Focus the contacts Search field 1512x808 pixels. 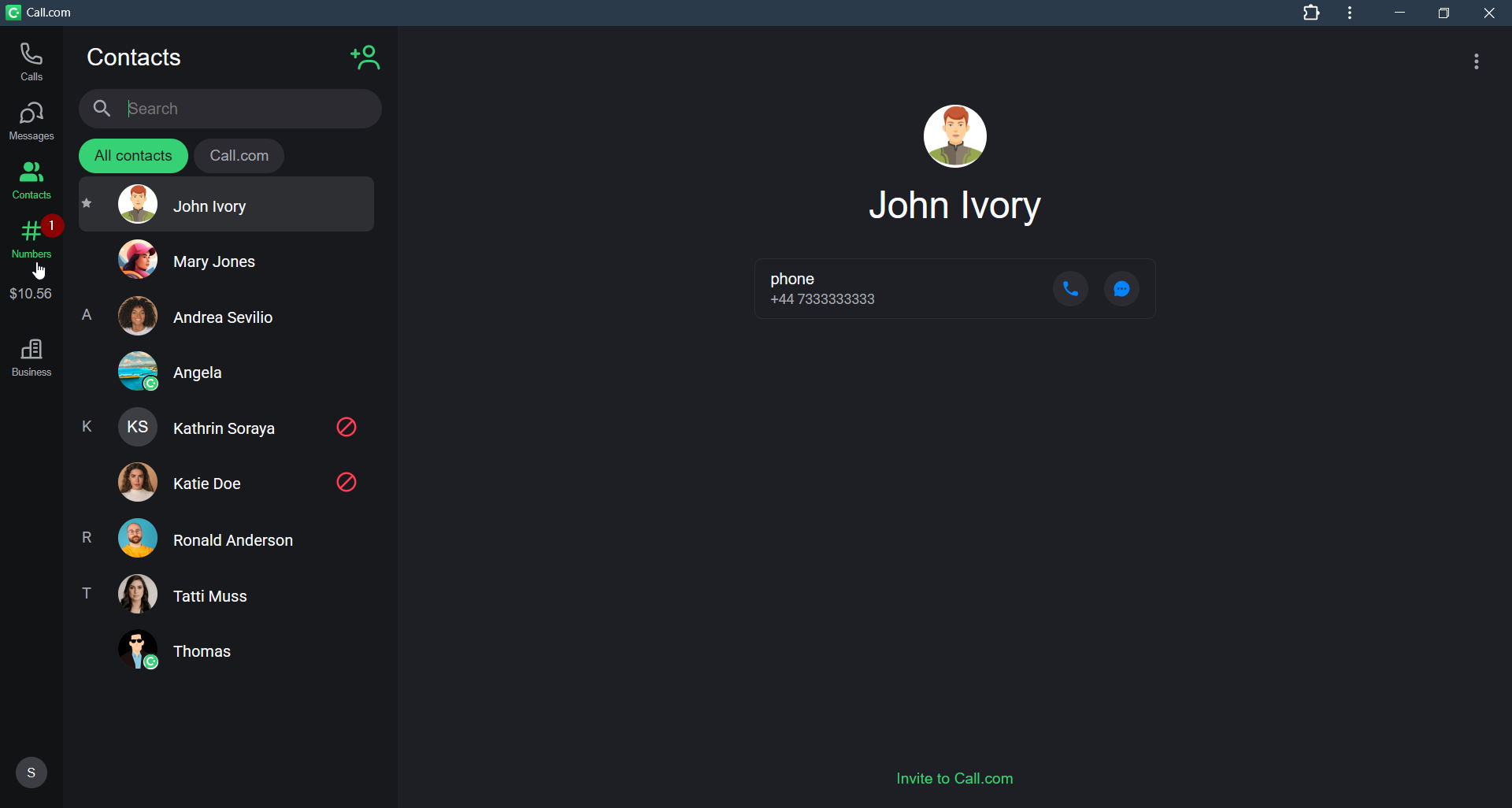click(230, 109)
